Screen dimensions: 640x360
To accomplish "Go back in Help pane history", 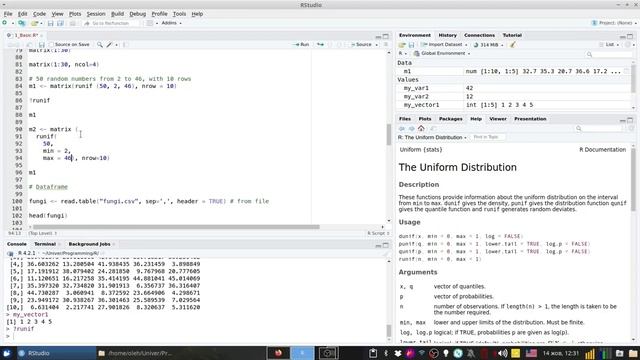I will pyautogui.click(x=402, y=129).
